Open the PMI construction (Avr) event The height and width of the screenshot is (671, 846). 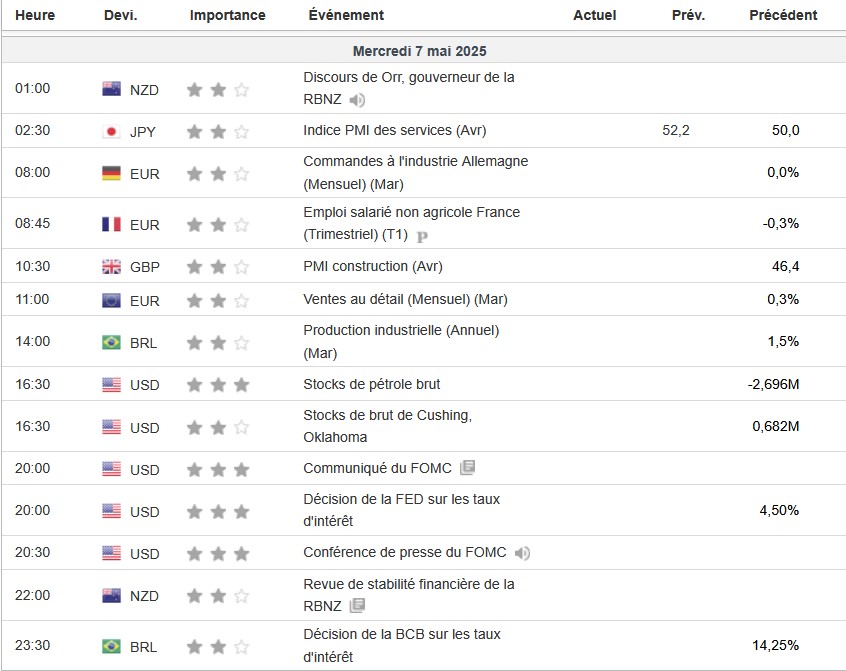pos(372,266)
